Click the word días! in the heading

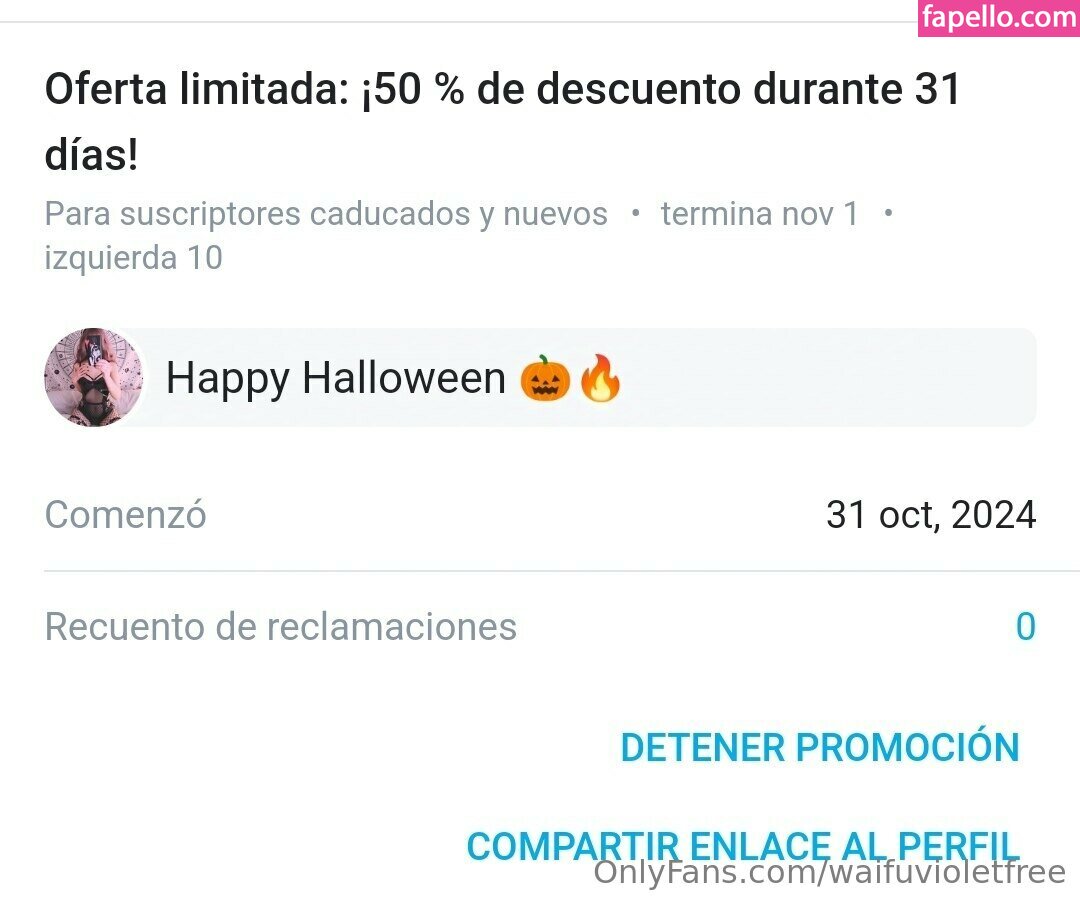point(92,154)
